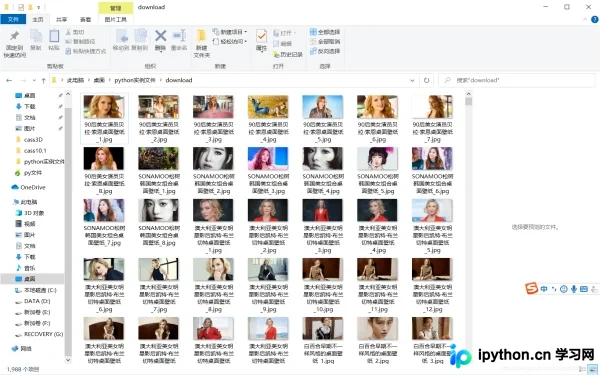Click the 管理 (Manage) contextual tab

pos(116,8)
